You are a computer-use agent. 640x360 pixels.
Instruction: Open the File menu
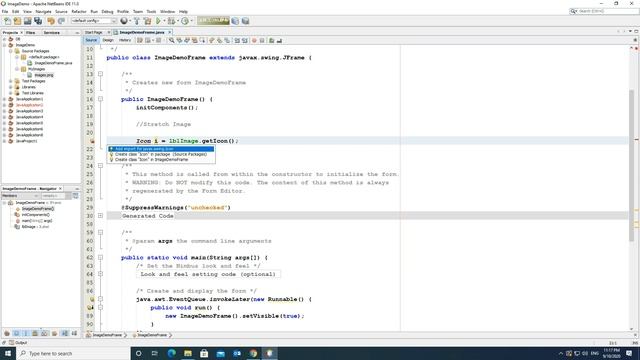[x=5, y=11]
